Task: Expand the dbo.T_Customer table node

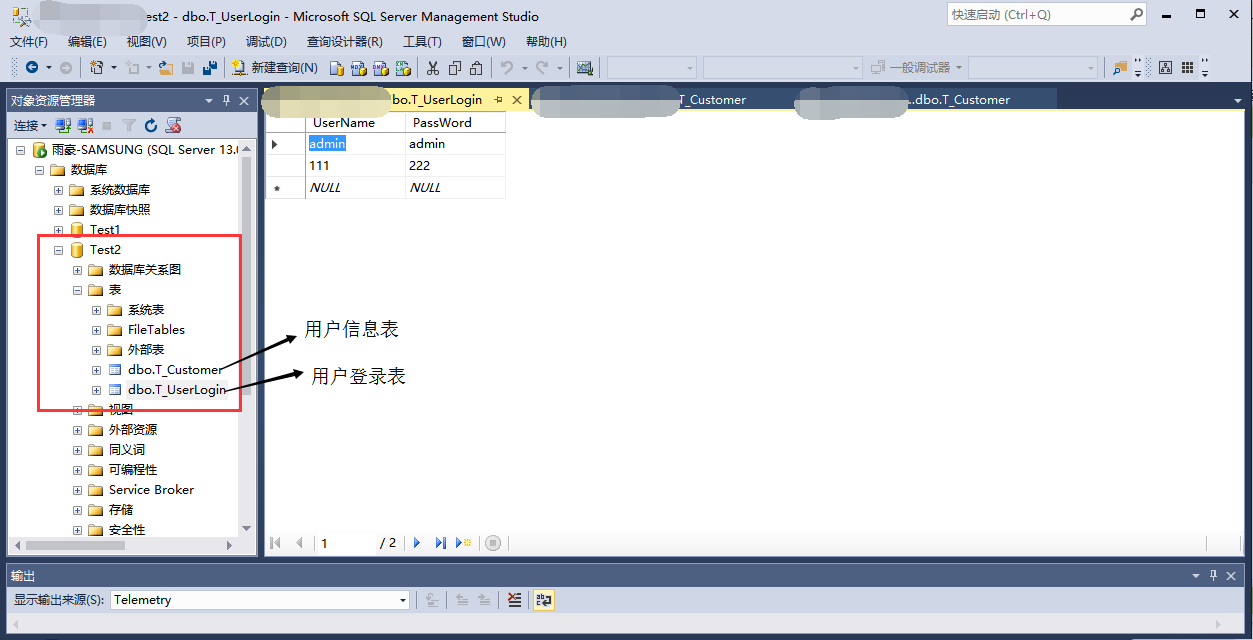Action: point(97,370)
